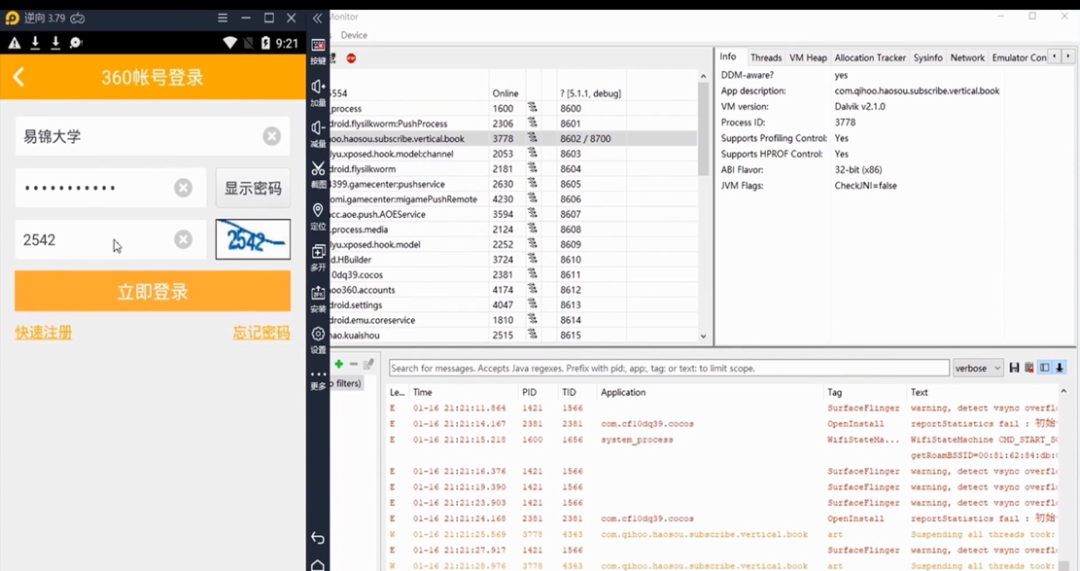Toggle the saved filters view display
The image size is (1080, 571).
1045,368
